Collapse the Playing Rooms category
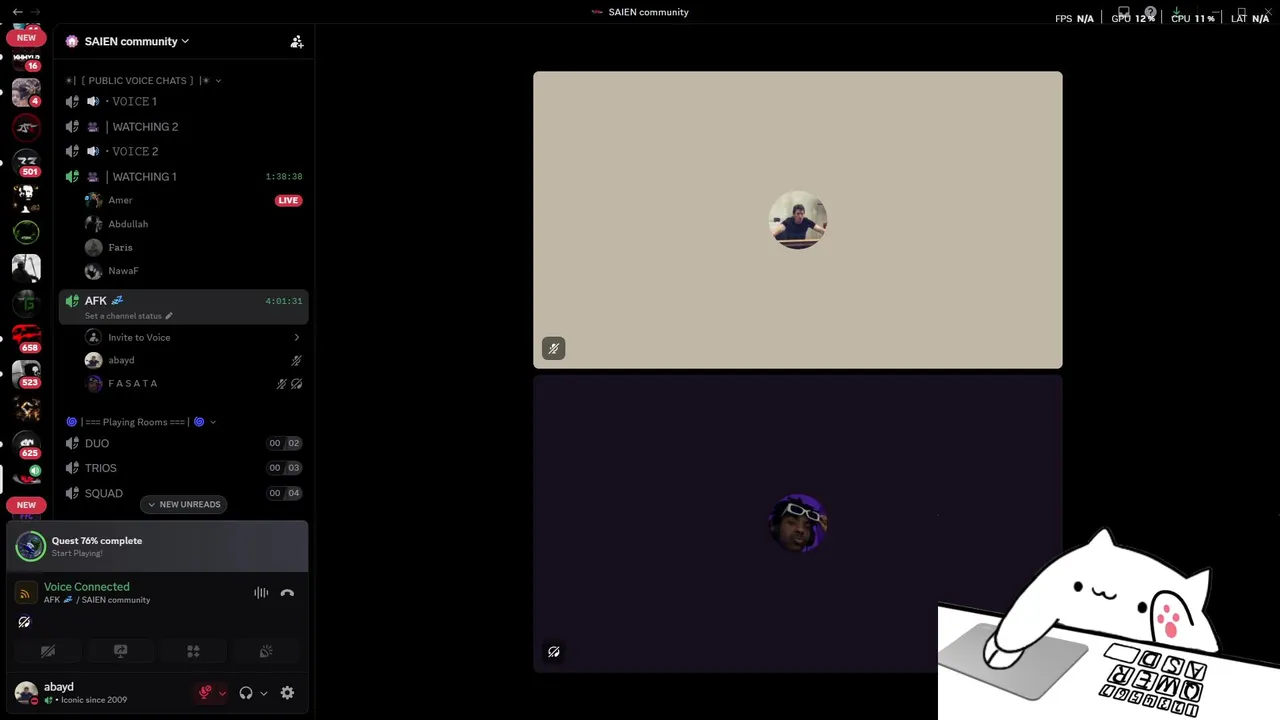 [x=141, y=422]
